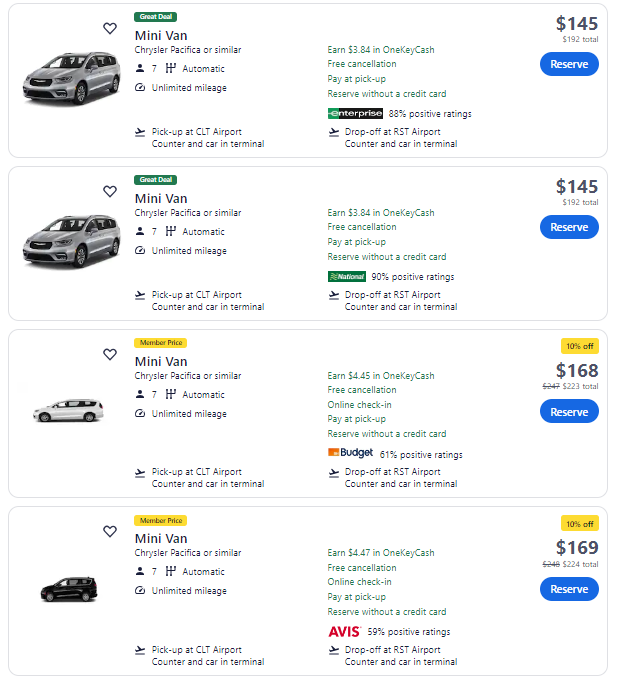The image size is (622, 681).
Task: Click the AVIS brand logo
Action: (344, 632)
